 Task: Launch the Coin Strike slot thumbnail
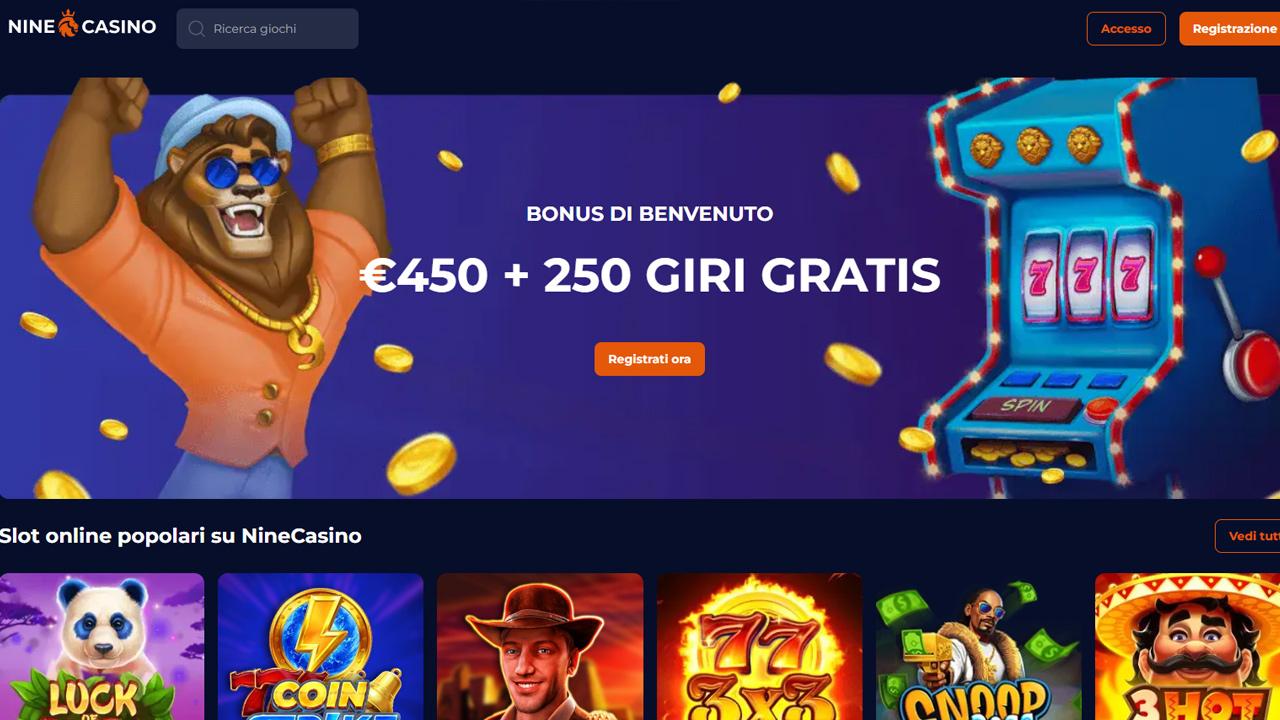pyautogui.click(x=321, y=646)
